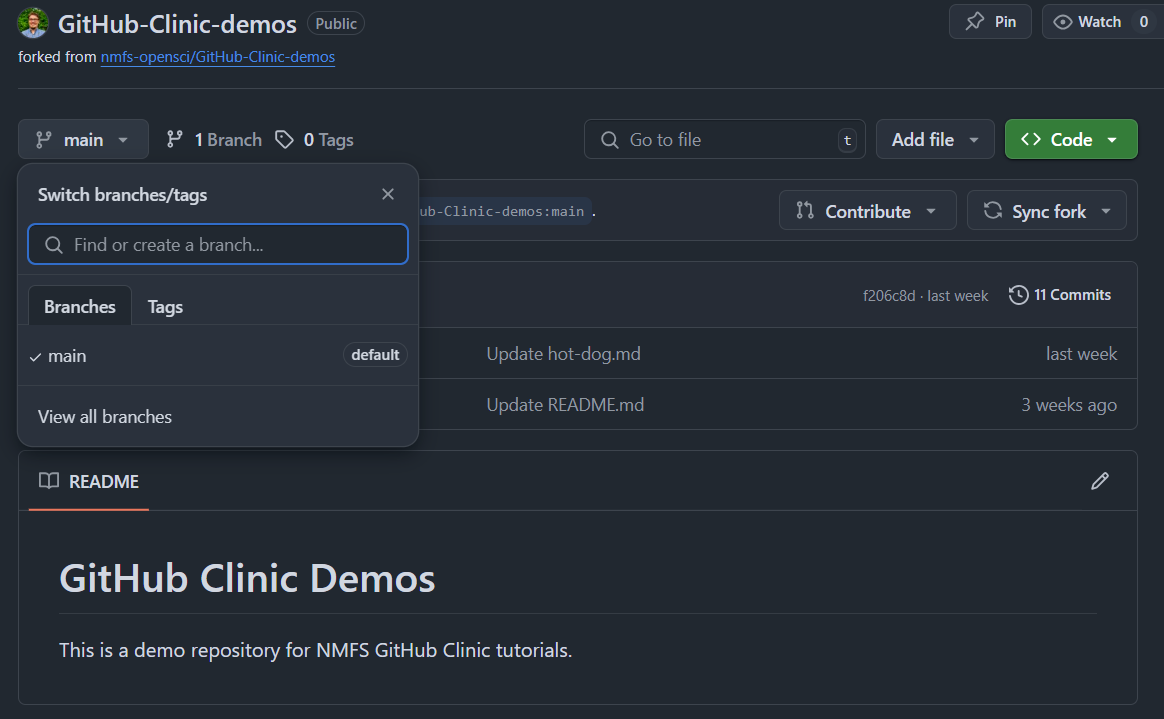The height and width of the screenshot is (719, 1164).
Task: Click the Find or create a branch field
Action: point(218,244)
